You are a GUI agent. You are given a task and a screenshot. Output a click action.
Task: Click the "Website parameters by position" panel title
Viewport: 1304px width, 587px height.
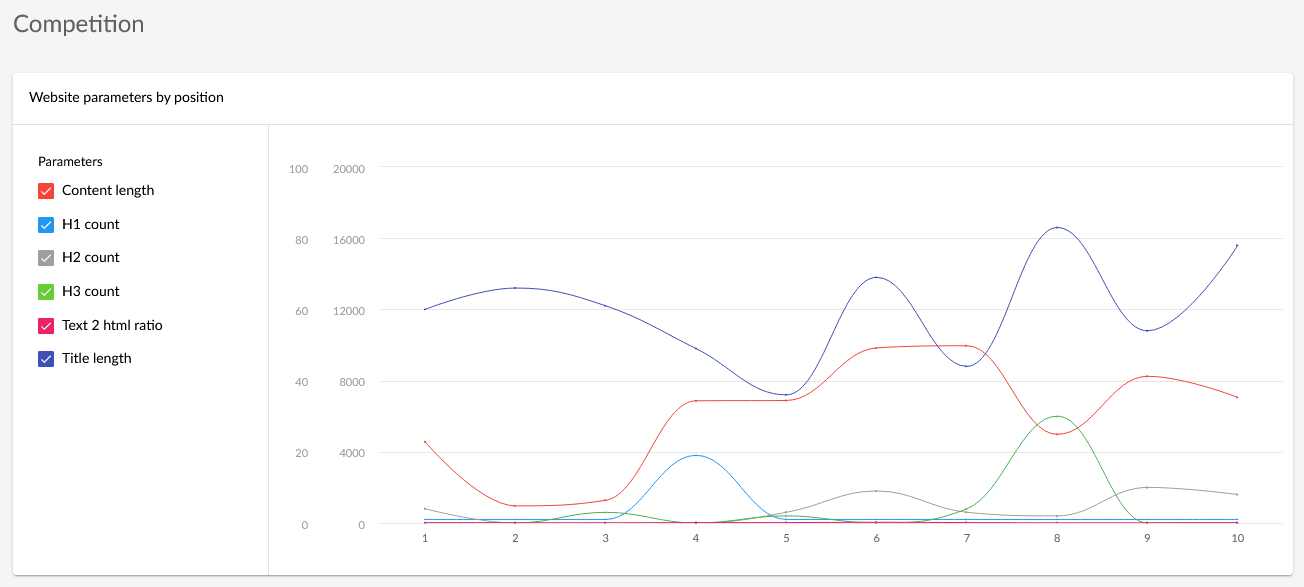coord(126,98)
